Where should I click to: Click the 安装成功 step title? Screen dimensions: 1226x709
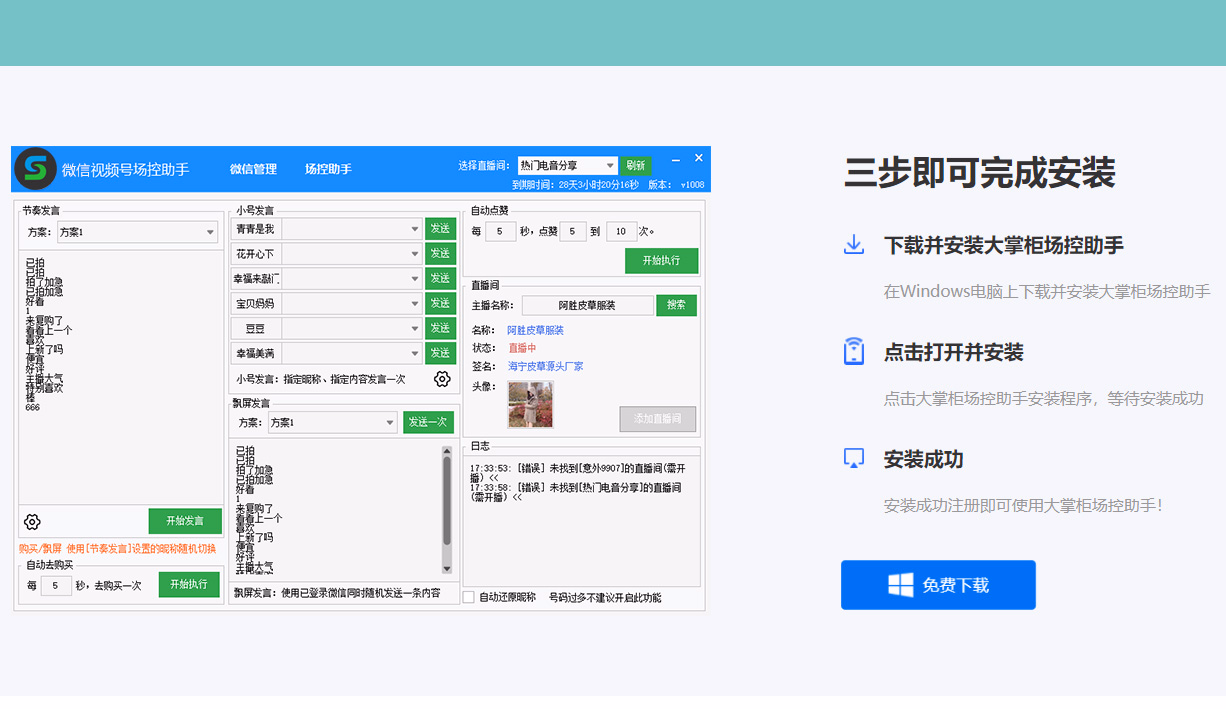[924, 459]
